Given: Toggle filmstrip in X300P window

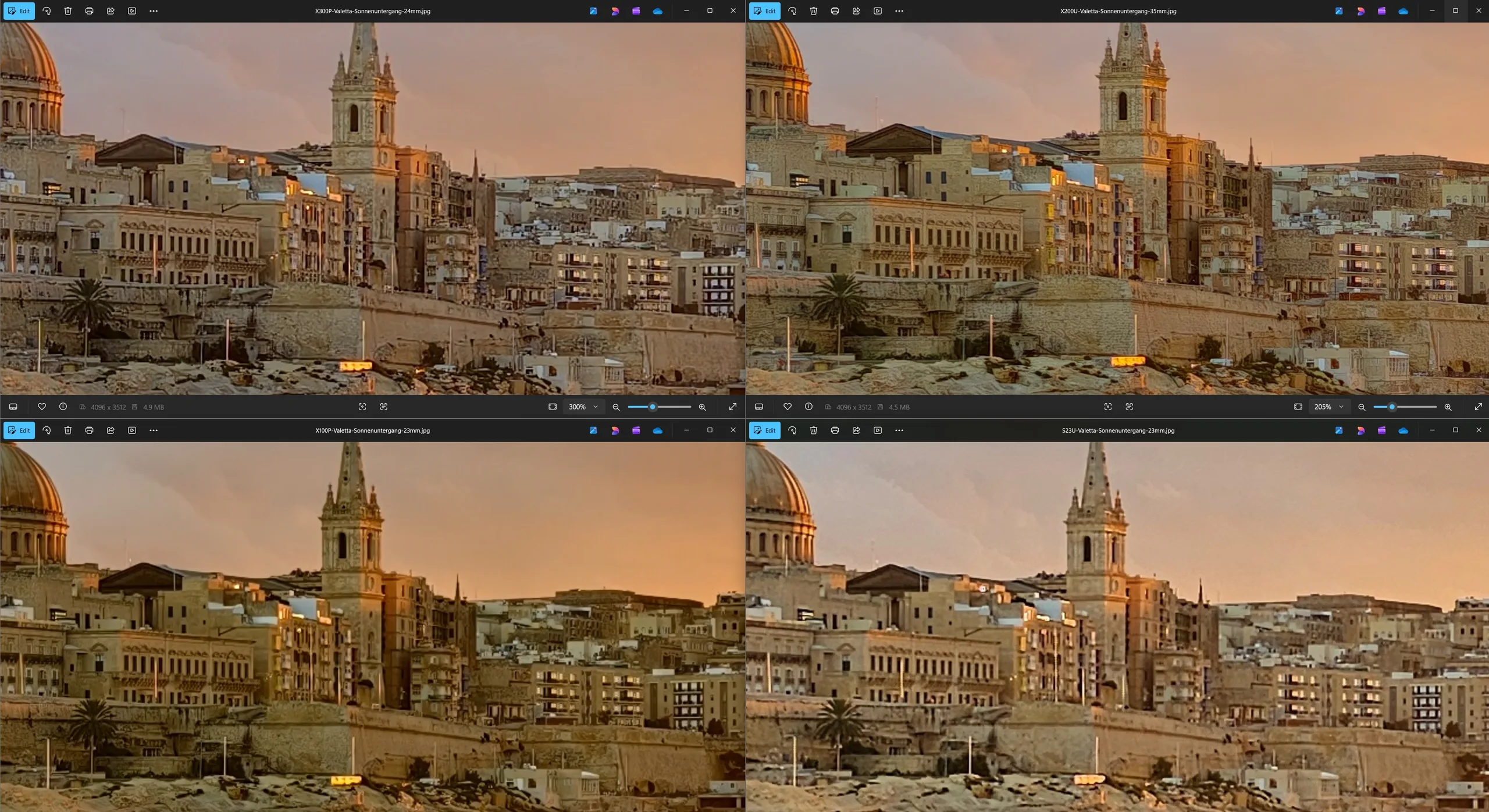Looking at the screenshot, I should click(x=13, y=407).
